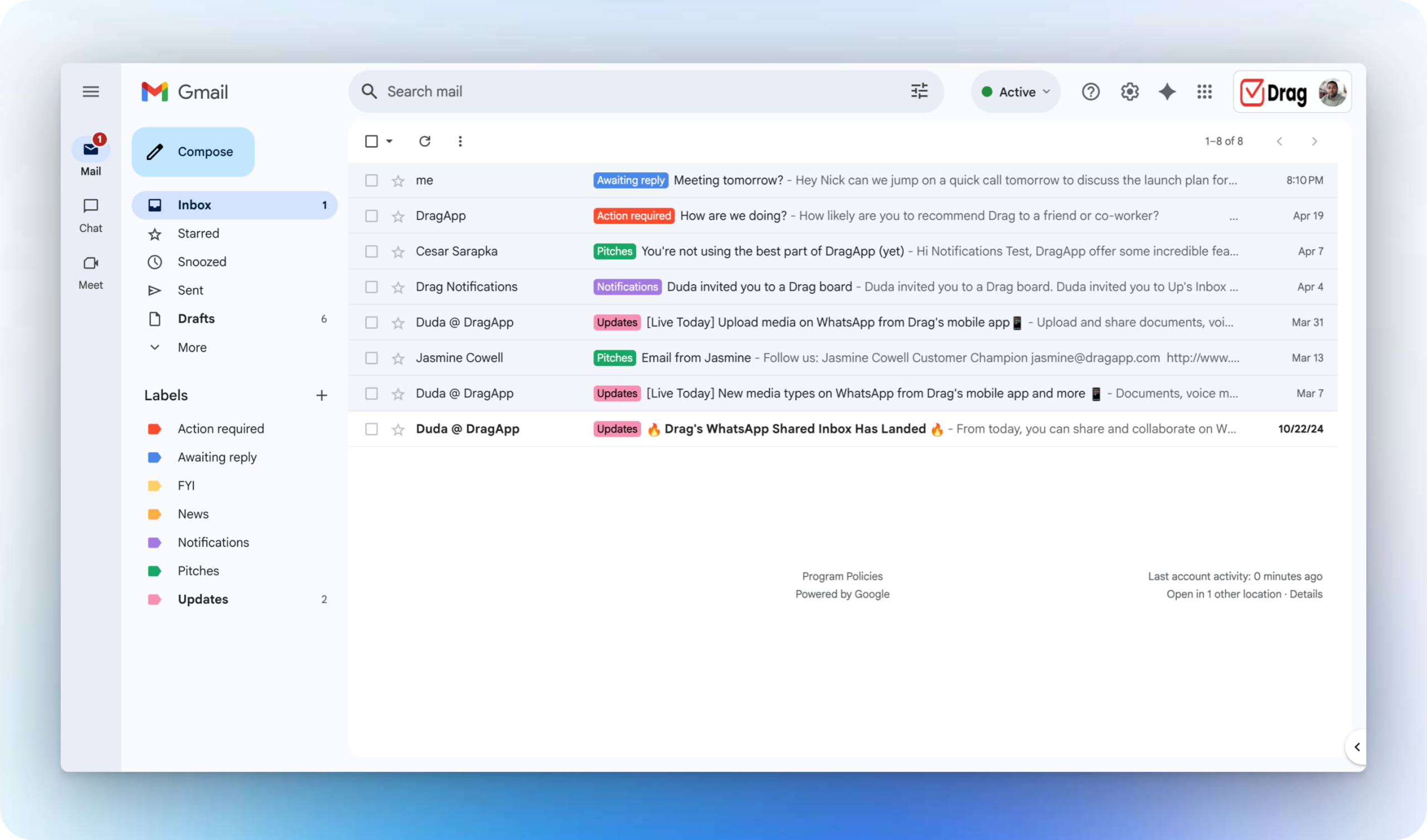Open the search filter options icon
Viewport: 1427px width, 840px height.
pyautogui.click(x=919, y=91)
